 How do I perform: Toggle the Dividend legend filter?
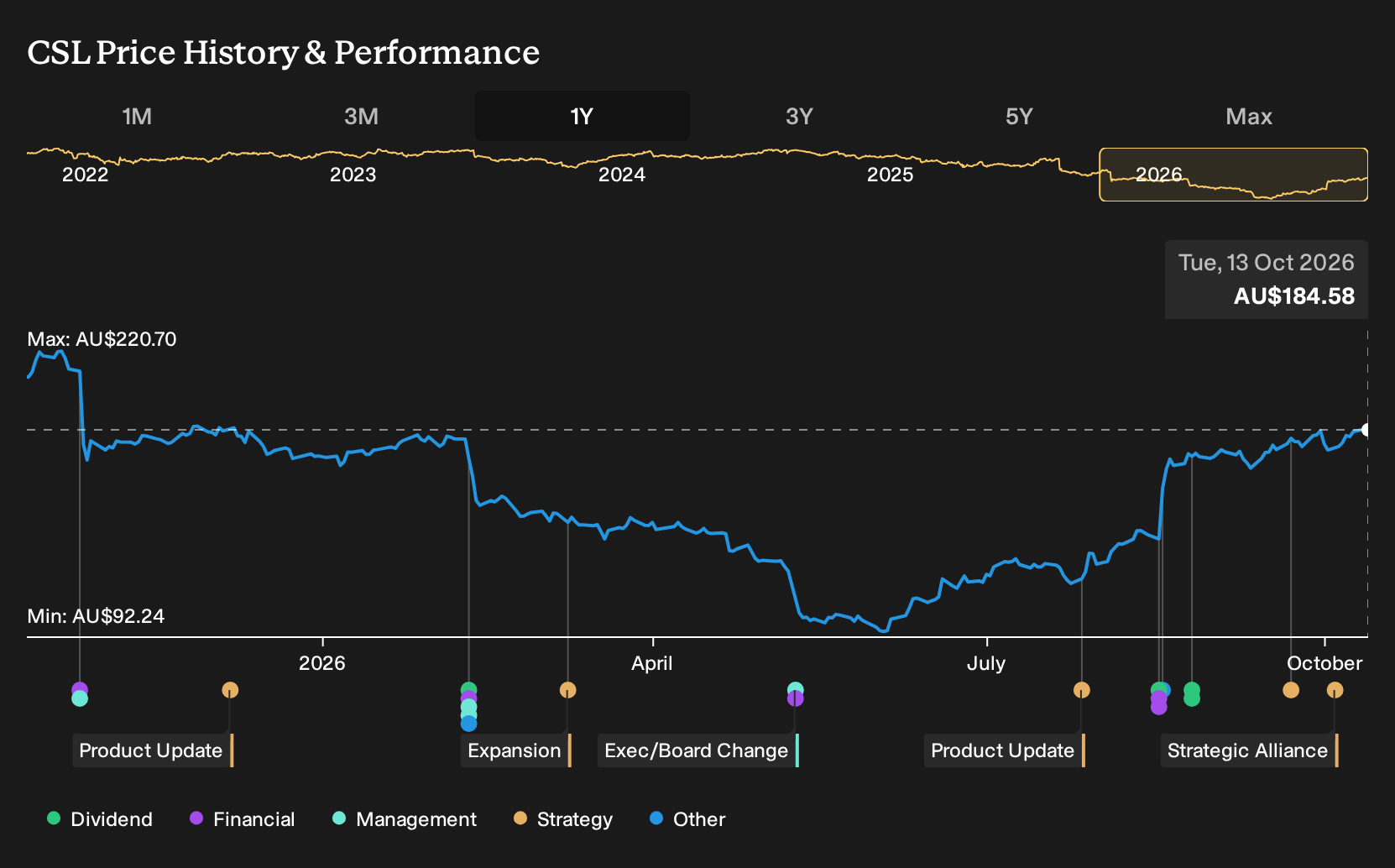point(100,819)
